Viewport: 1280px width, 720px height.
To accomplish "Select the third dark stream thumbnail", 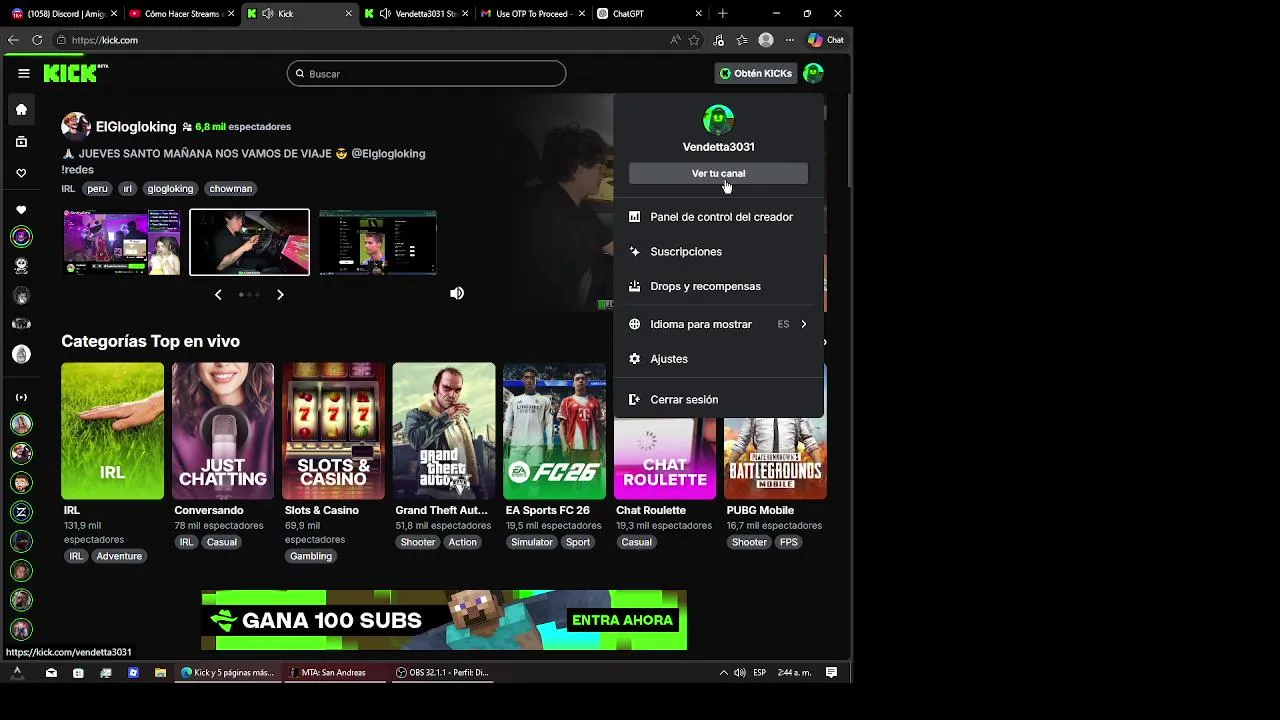I will (x=378, y=242).
